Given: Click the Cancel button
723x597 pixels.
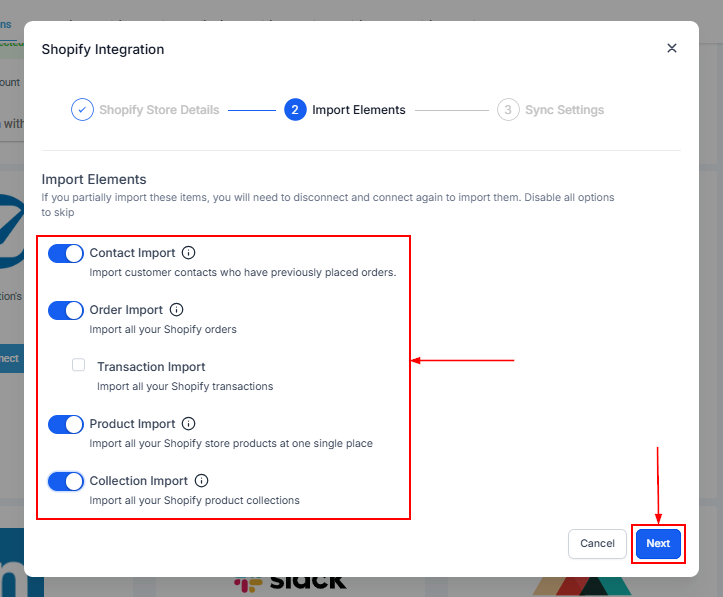Looking at the screenshot, I should tap(597, 544).
